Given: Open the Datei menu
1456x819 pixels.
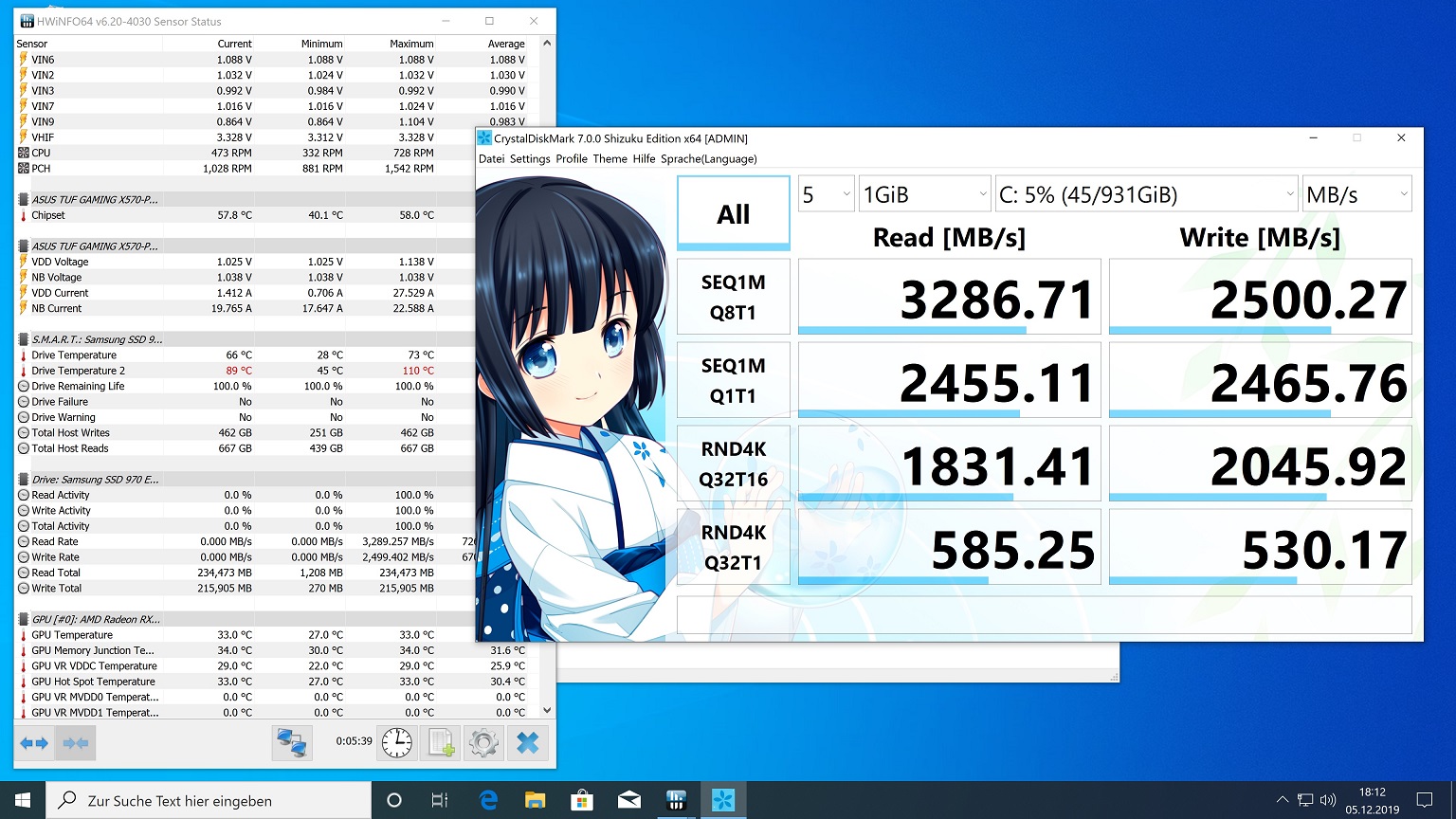Looking at the screenshot, I should click(492, 159).
